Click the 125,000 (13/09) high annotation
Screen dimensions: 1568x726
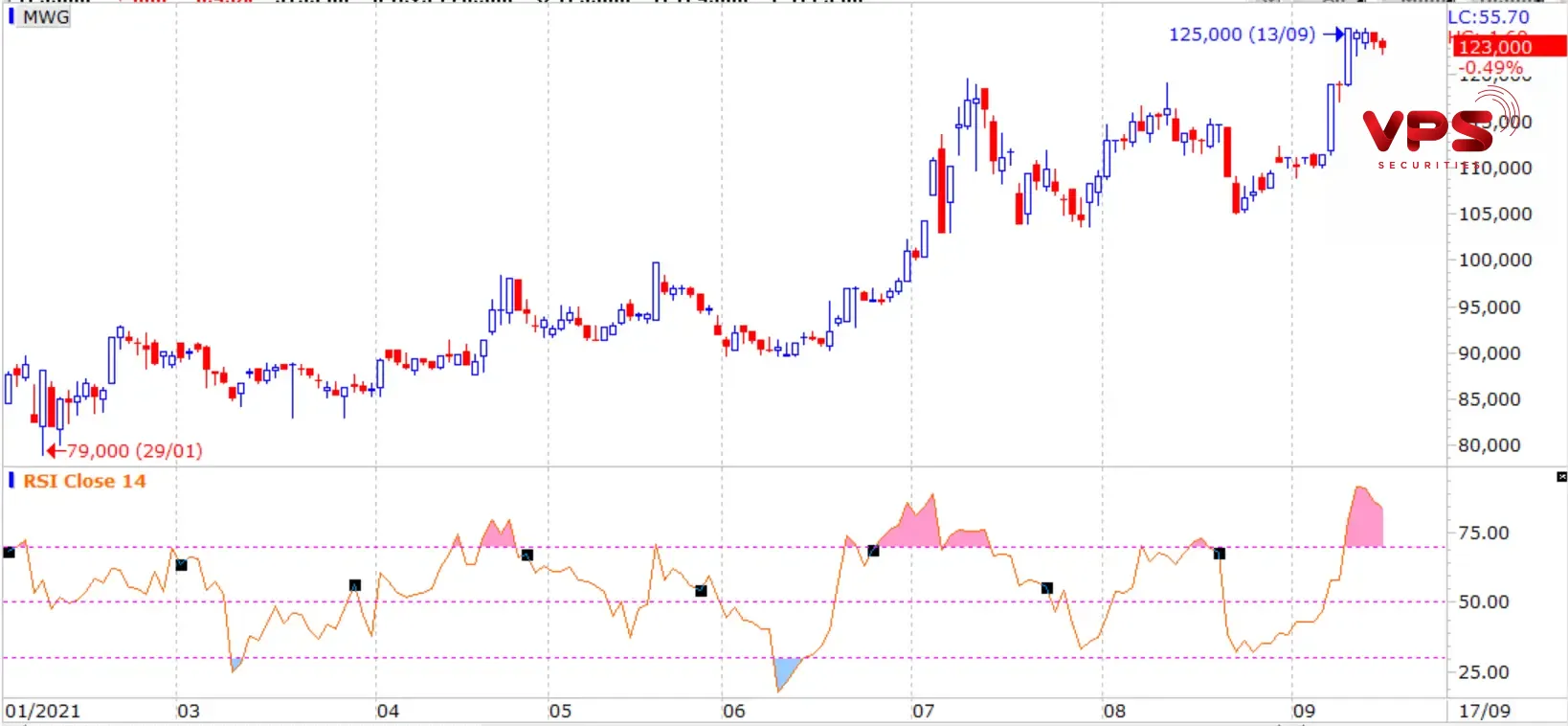pyautogui.click(x=1242, y=34)
